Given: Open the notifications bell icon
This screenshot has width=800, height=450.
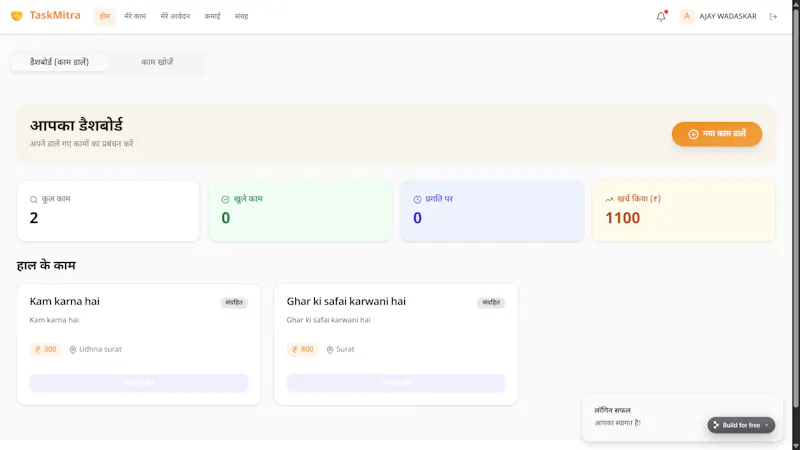Looking at the screenshot, I should coord(661,16).
